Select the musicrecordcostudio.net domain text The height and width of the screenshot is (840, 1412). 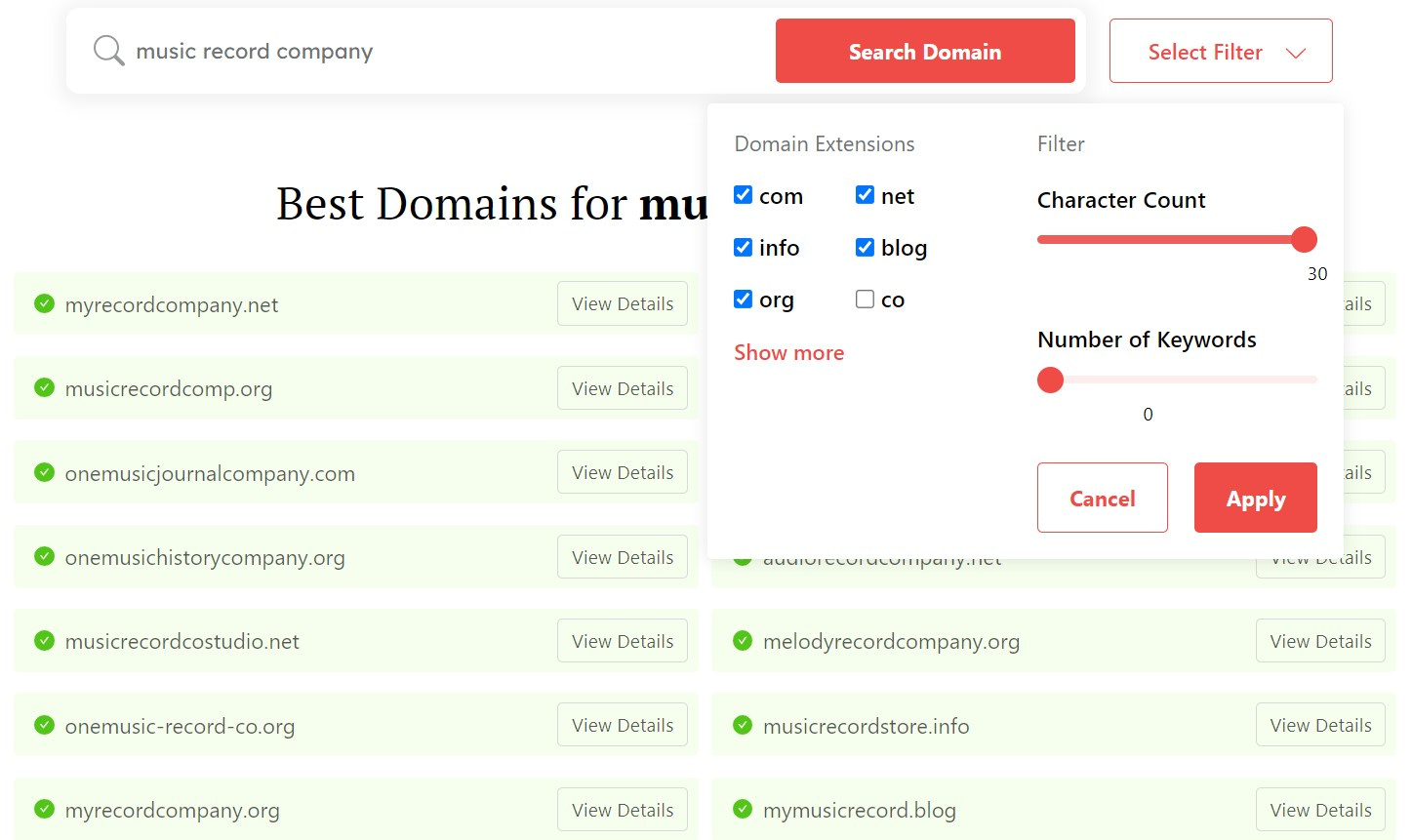click(182, 641)
